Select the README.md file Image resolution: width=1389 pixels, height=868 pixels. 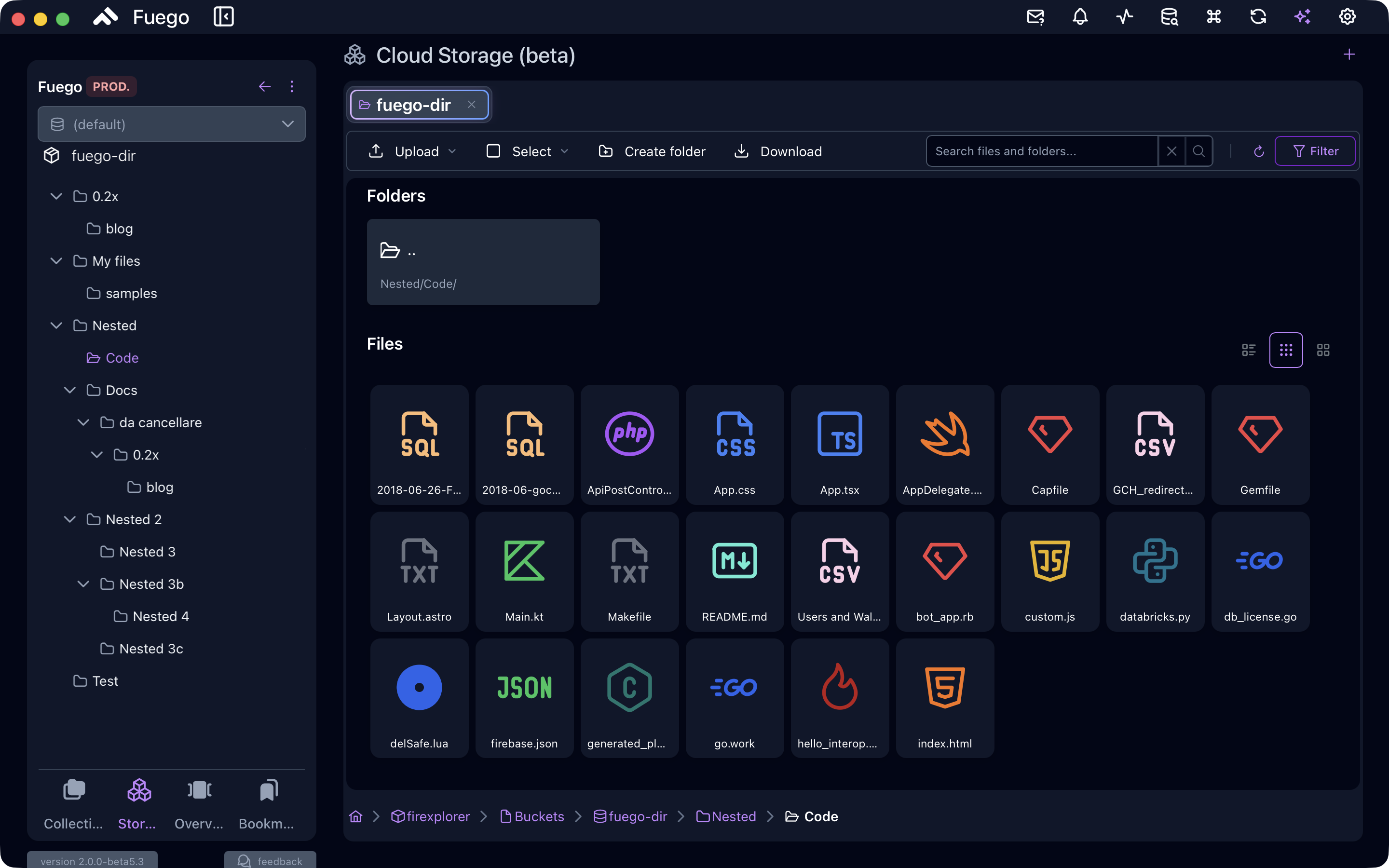(735, 572)
